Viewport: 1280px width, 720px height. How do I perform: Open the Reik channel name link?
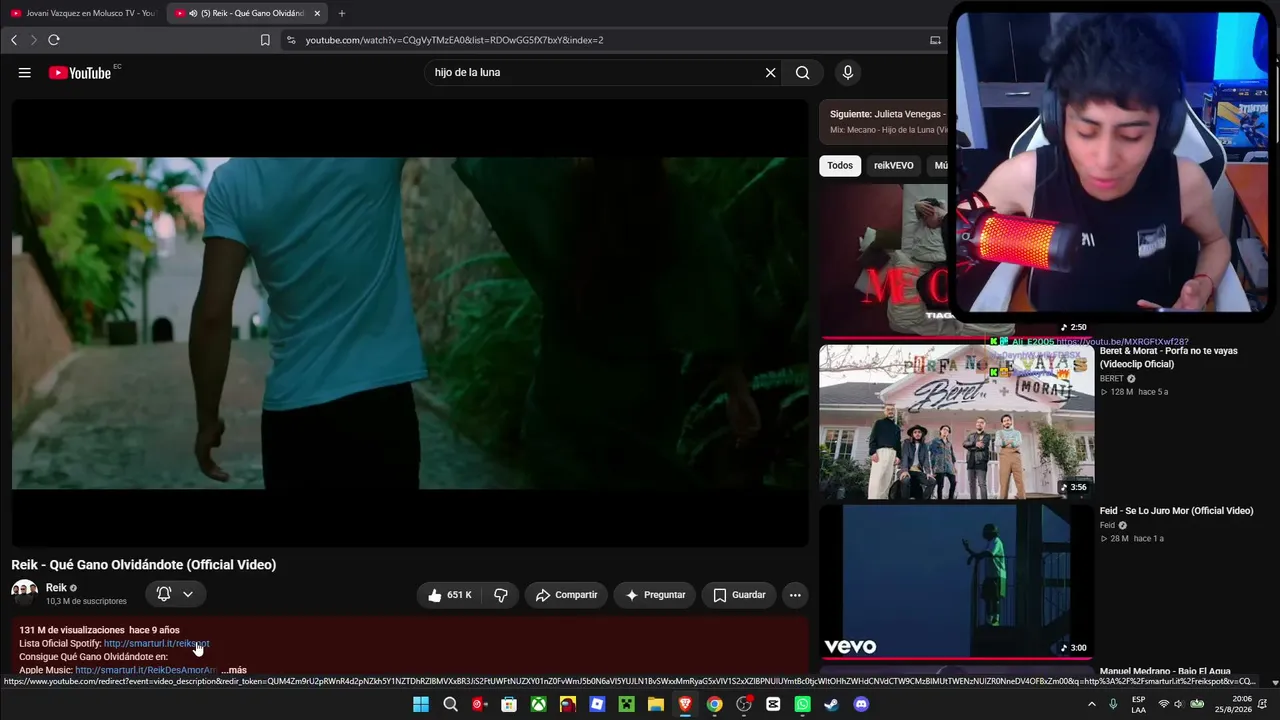[56, 588]
